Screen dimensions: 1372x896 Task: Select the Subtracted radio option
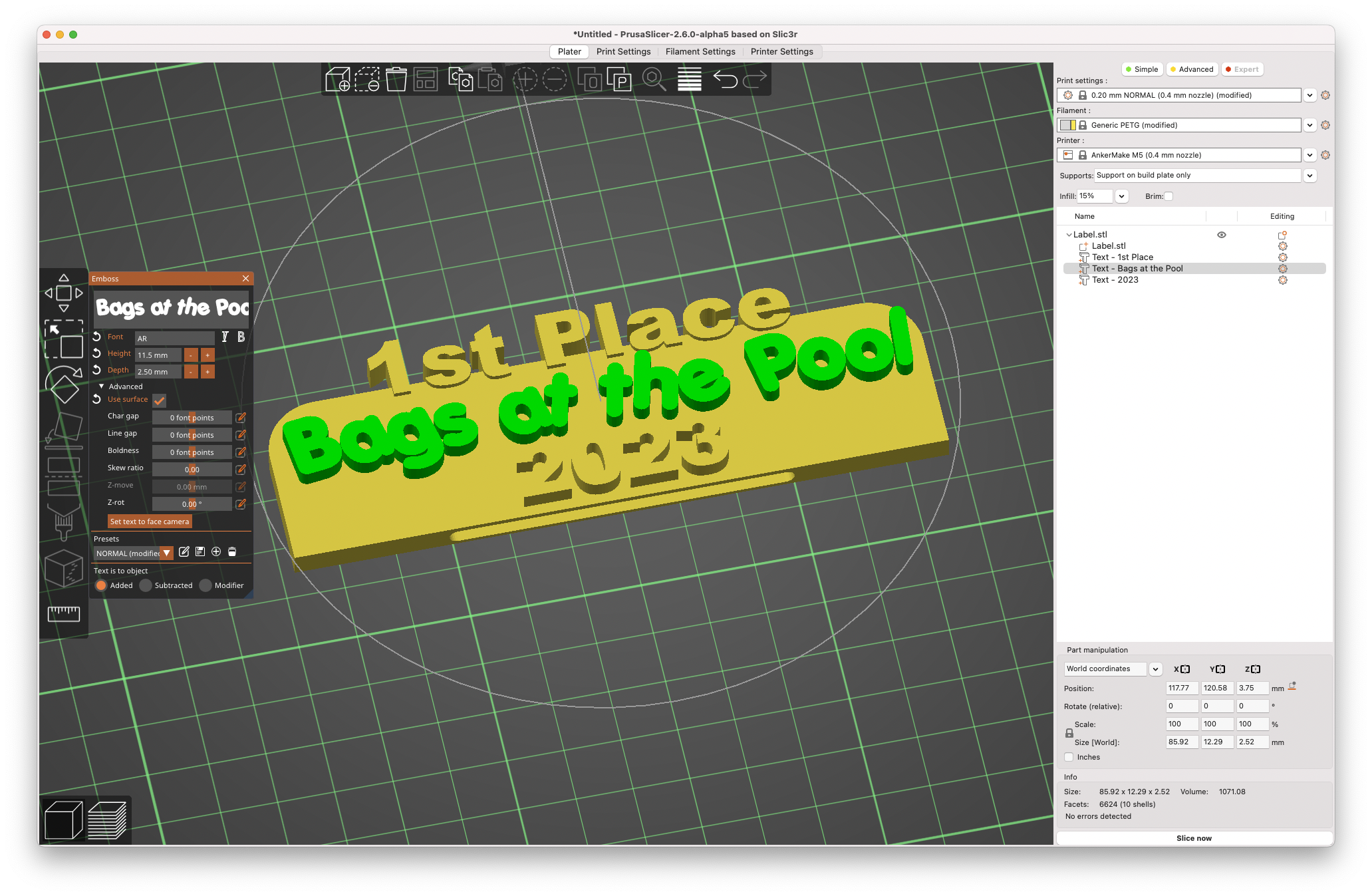[146, 585]
